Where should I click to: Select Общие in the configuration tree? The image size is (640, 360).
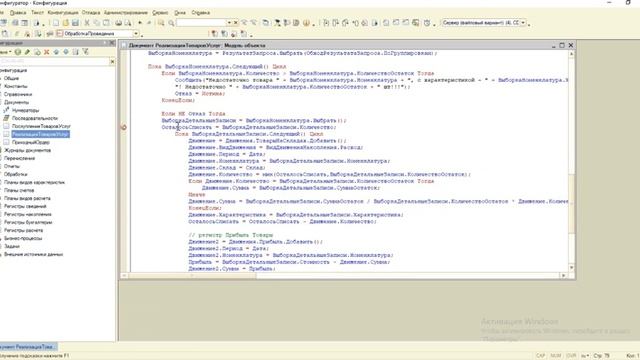tap(11, 78)
